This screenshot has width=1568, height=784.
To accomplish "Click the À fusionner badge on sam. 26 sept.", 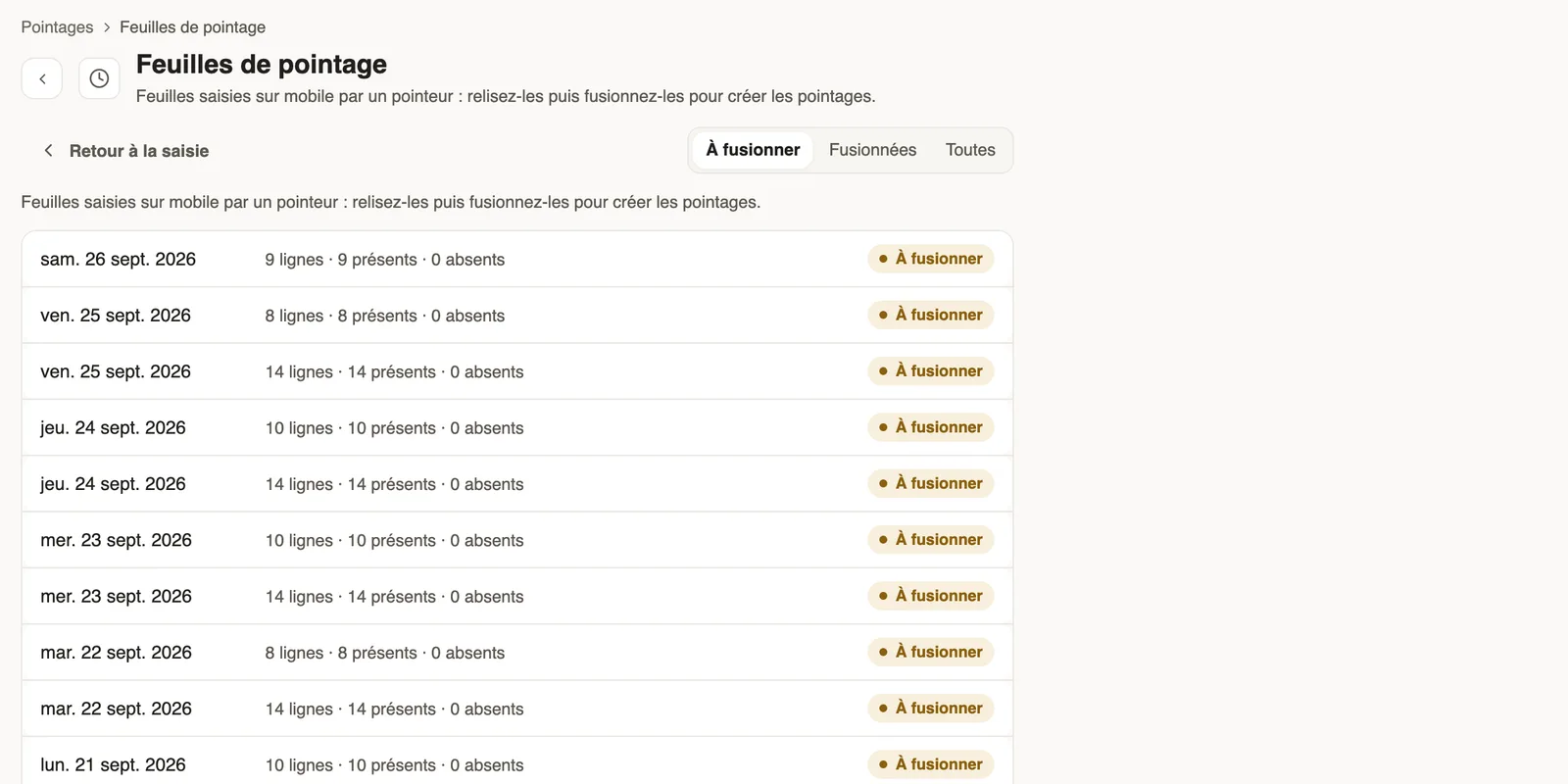I will pyautogui.click(x=931, y=259).
